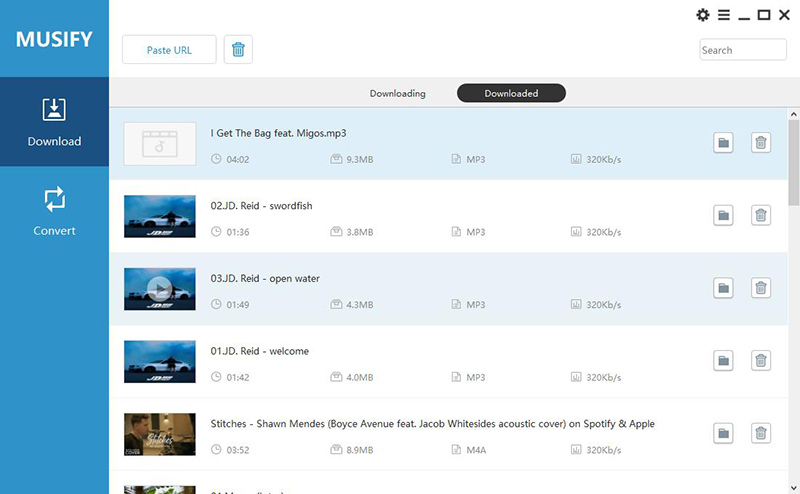This screenshot has height=494, width=800.
Task: Click the Paste URL button
Action: [x=169, y=50]
